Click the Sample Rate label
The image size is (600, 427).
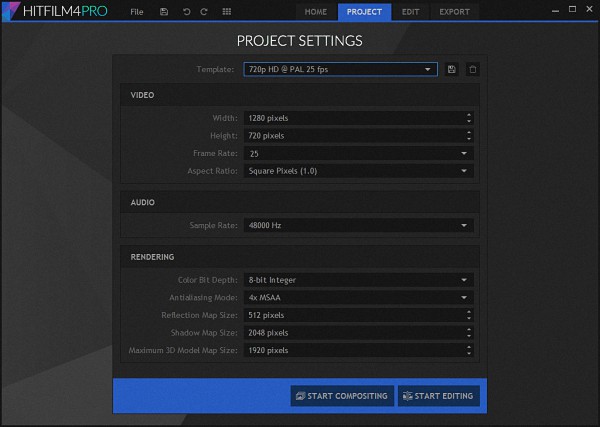[x=214, y=225]
